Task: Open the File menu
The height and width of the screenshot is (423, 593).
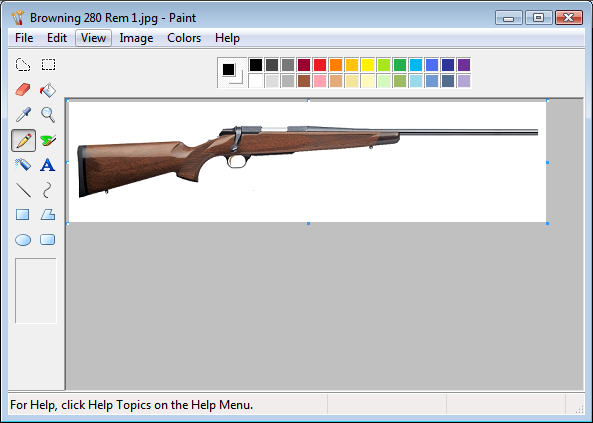Action: [x=24, y=38]
